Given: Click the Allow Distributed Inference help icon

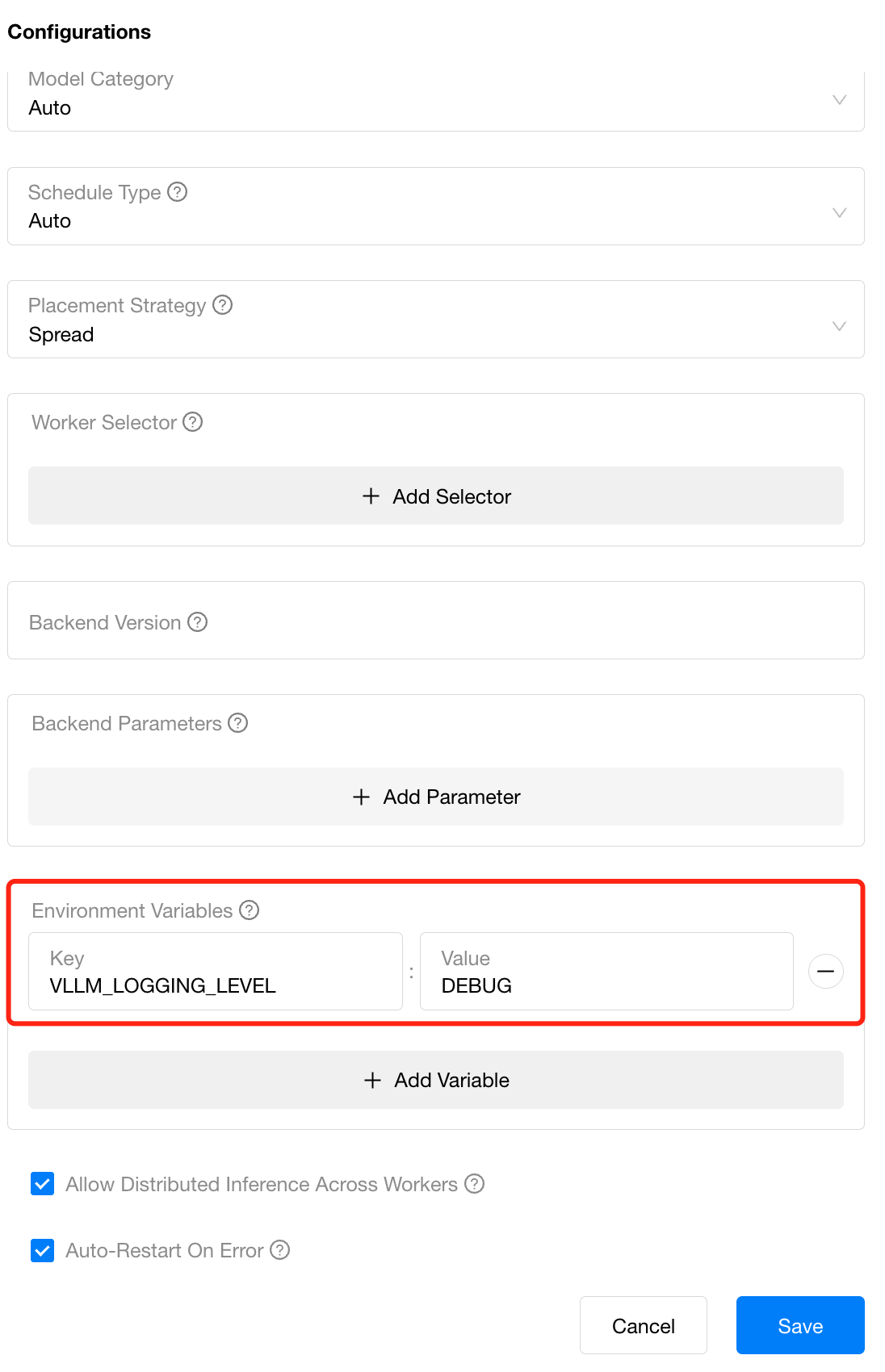Looking at the screenshot, I should pyautogui.click(x=474, y=1184).
